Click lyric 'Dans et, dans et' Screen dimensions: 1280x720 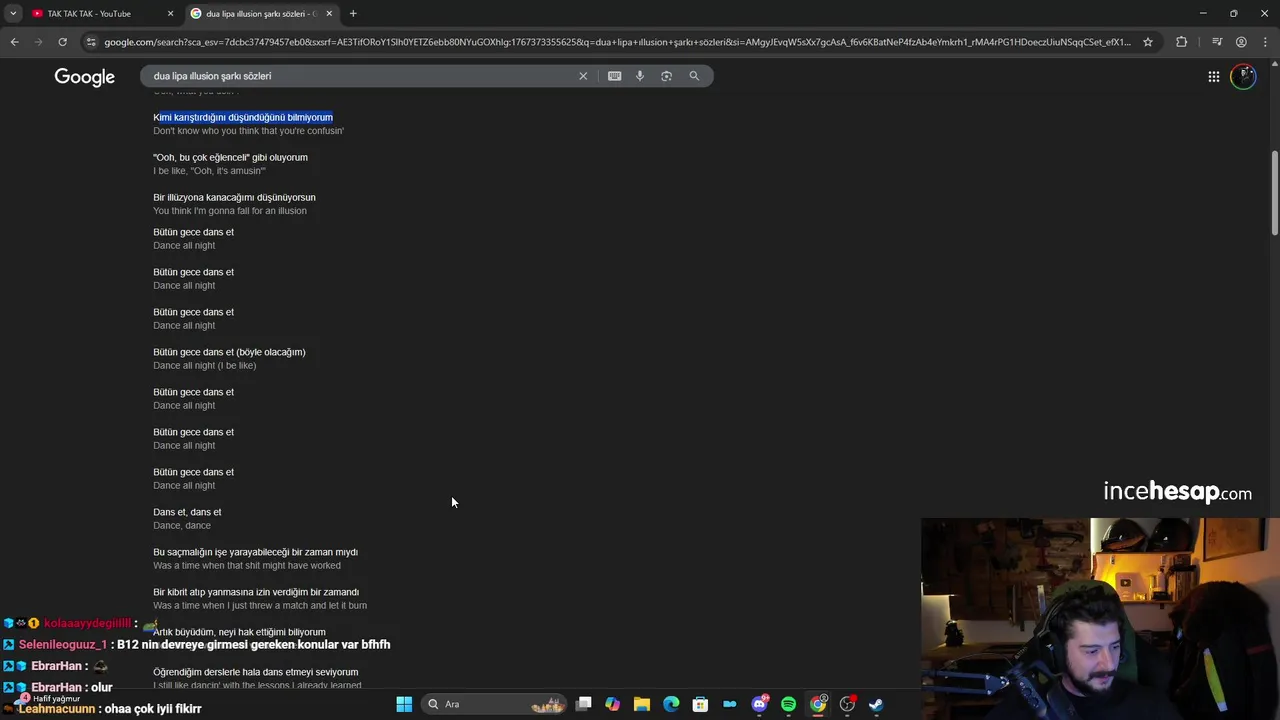[x=187, y=512]
